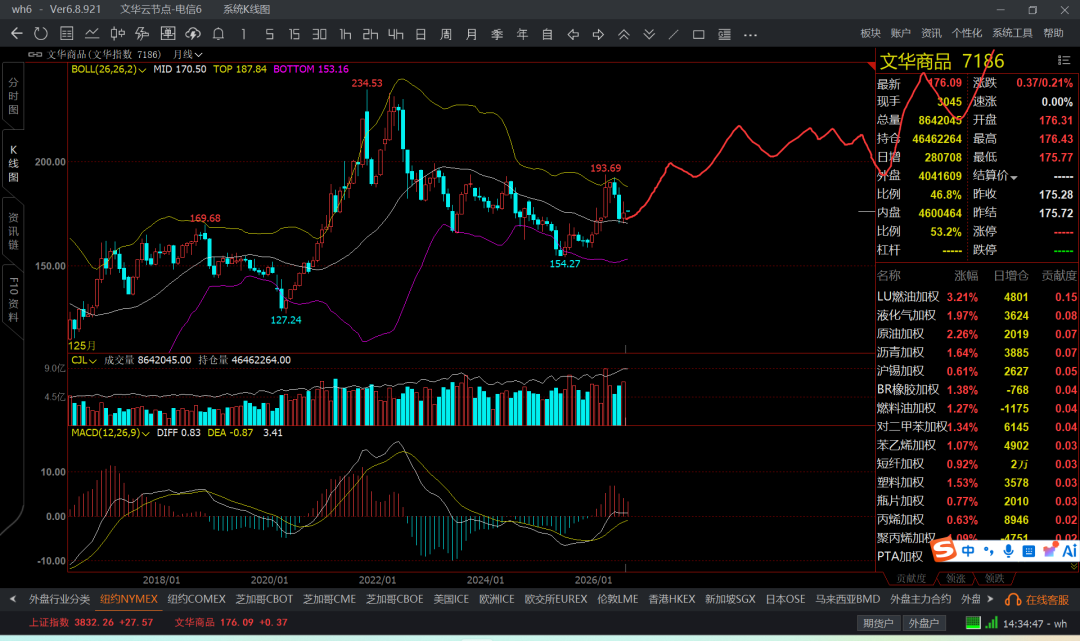Open the quote list table icon
This screenshot has height=641, width=1080.
click(67, 34)
